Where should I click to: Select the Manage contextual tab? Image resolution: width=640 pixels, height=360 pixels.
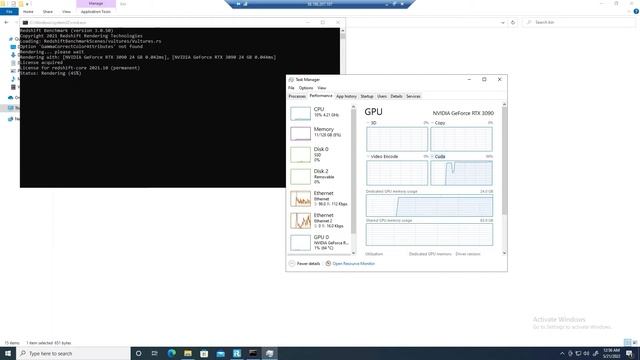pos(96,4)
